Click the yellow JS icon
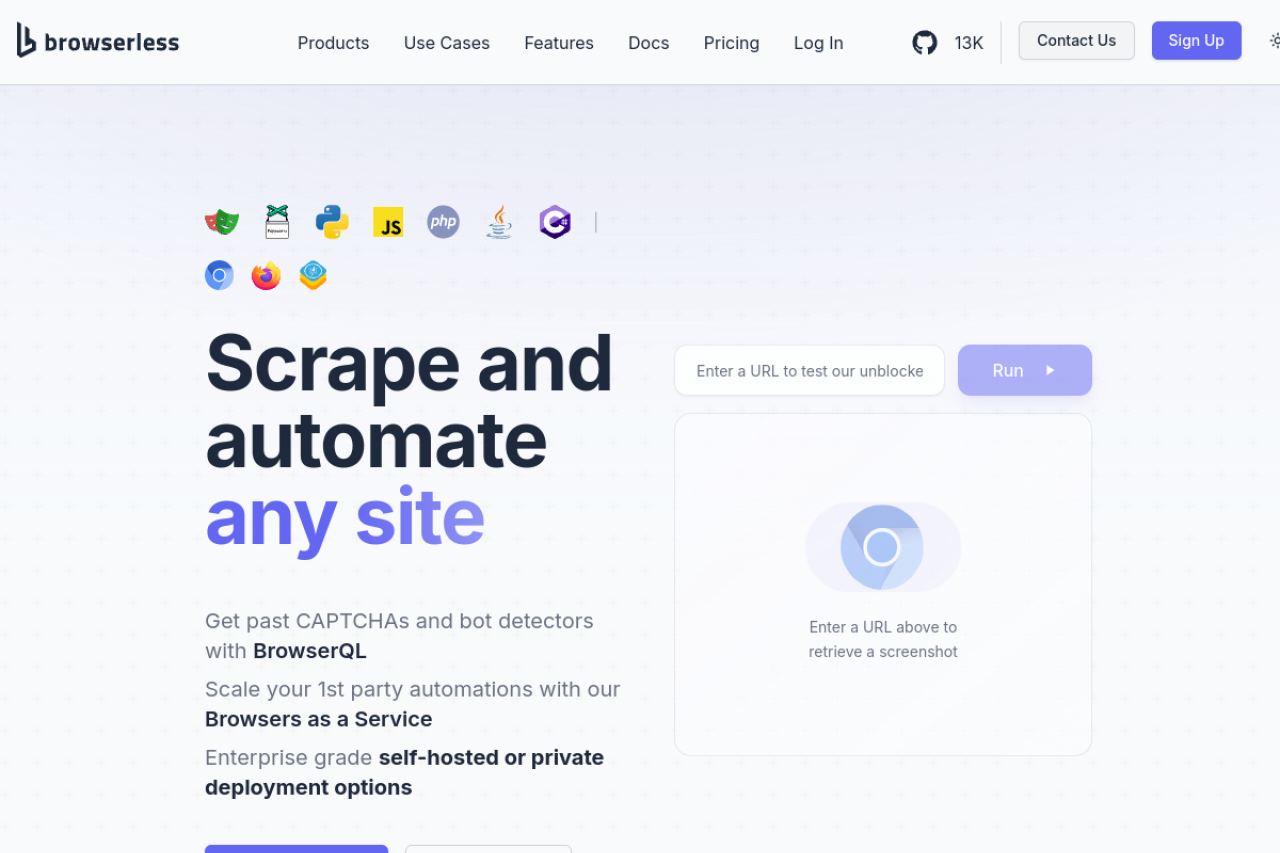1280x853 pixels. 388,222
